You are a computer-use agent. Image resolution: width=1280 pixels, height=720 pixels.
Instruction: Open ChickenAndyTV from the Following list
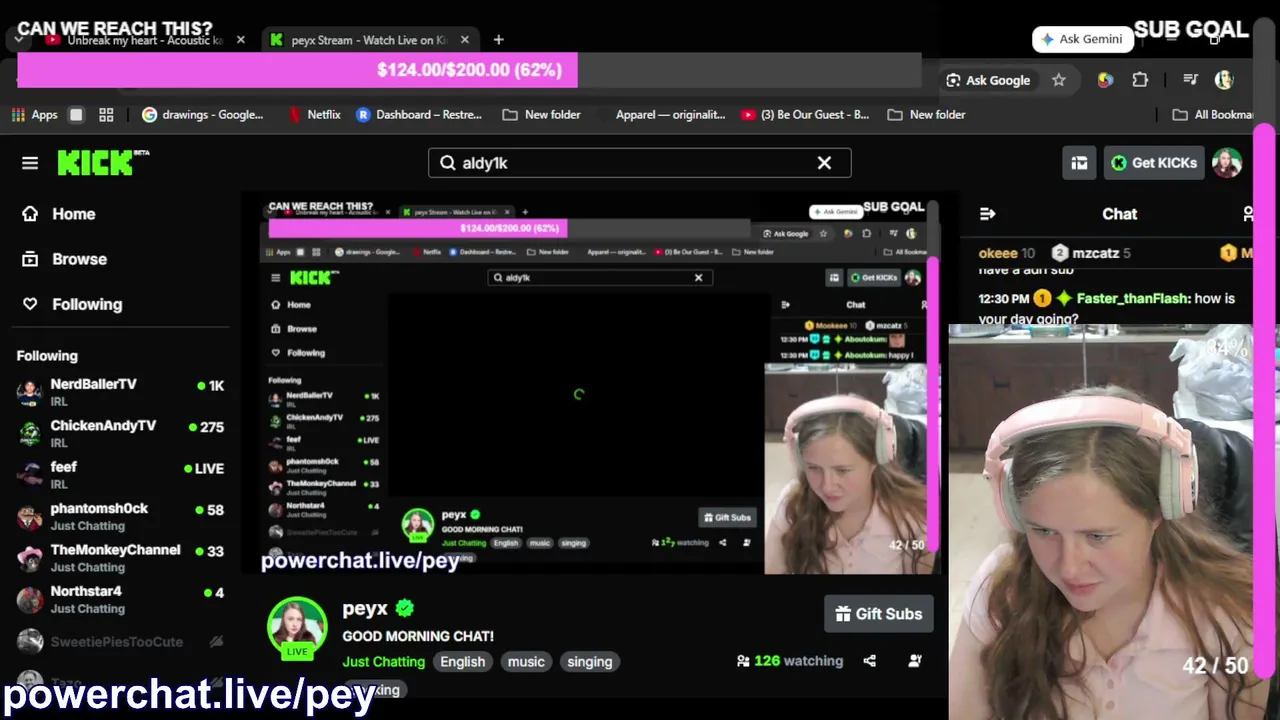(120, 433)
